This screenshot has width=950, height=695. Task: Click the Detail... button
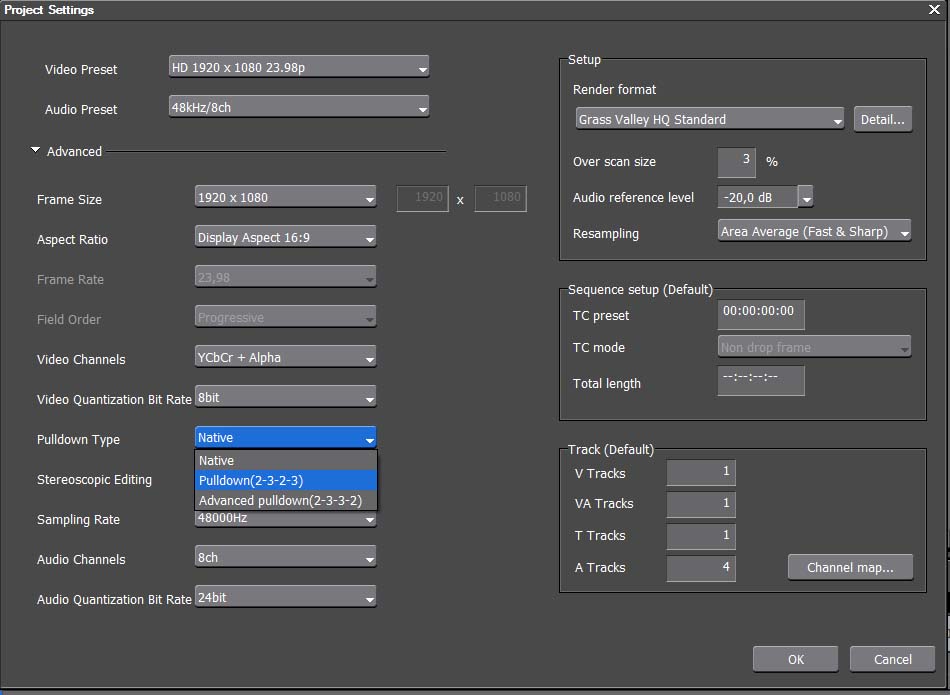pos(882,120)
